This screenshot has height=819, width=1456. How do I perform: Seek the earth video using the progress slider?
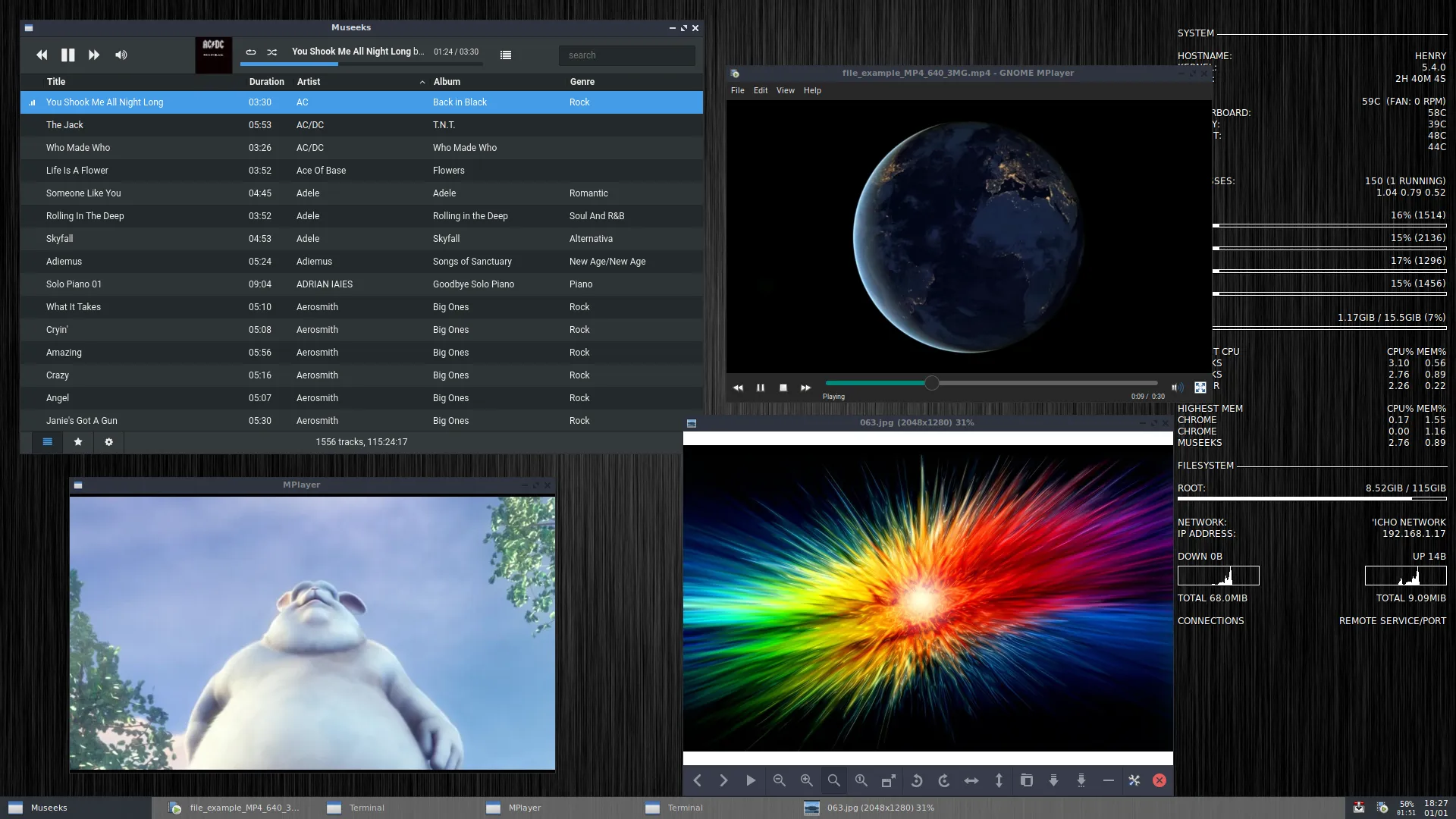pyautogui.click(x=933, y=383)
